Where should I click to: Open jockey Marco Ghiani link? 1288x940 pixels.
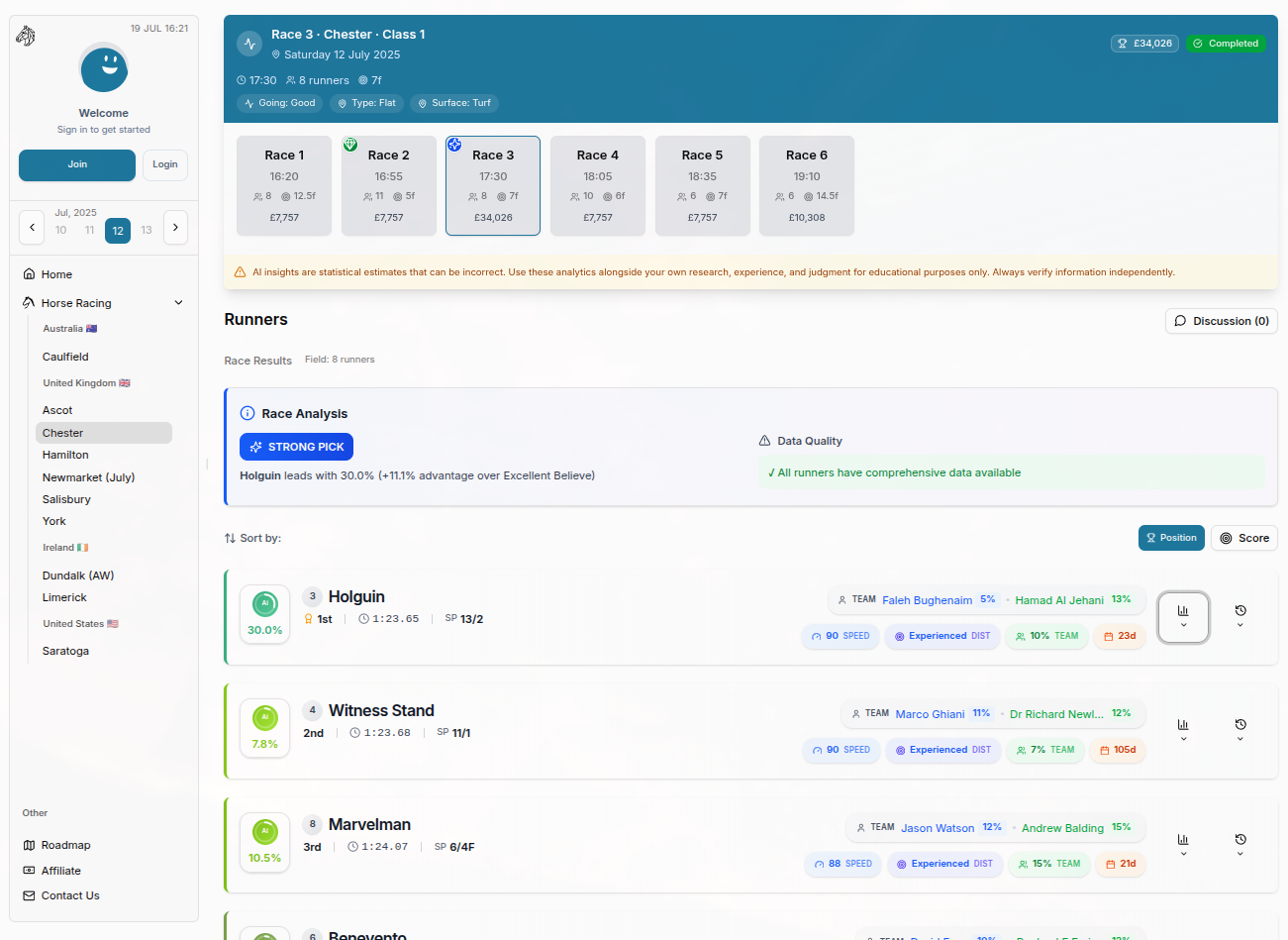point(930,714)
